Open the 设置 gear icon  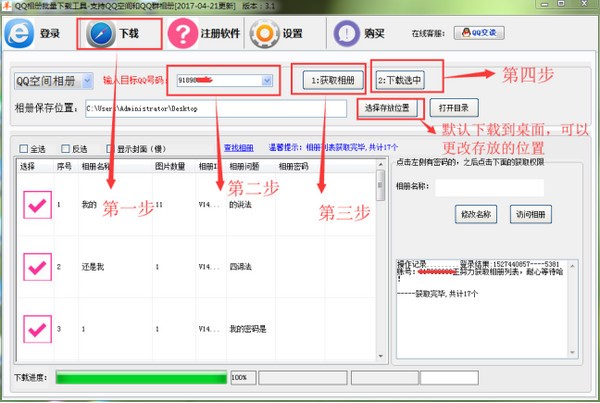[265, 34]
